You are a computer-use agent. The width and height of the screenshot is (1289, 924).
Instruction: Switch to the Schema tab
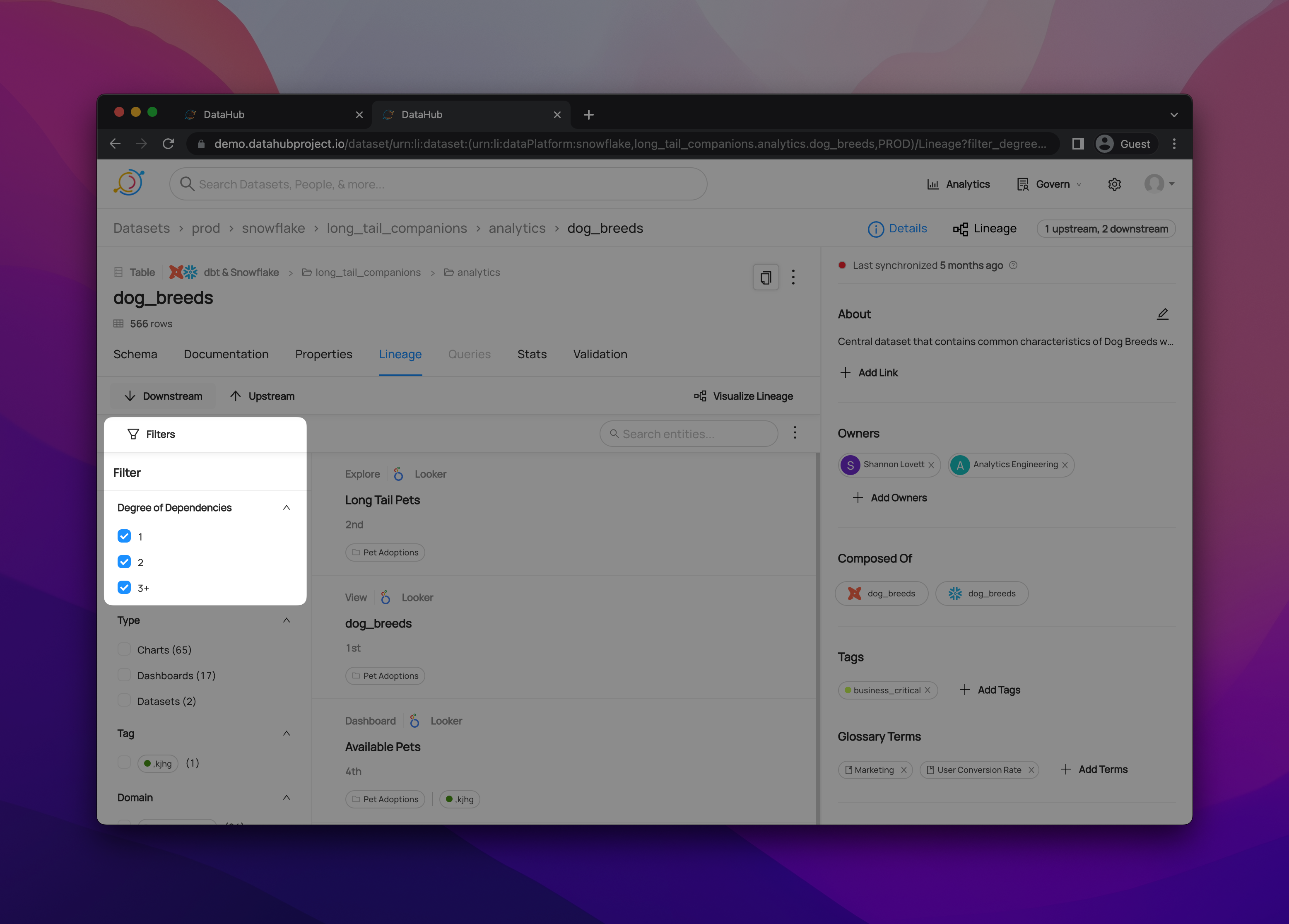[x=135, y=354]
